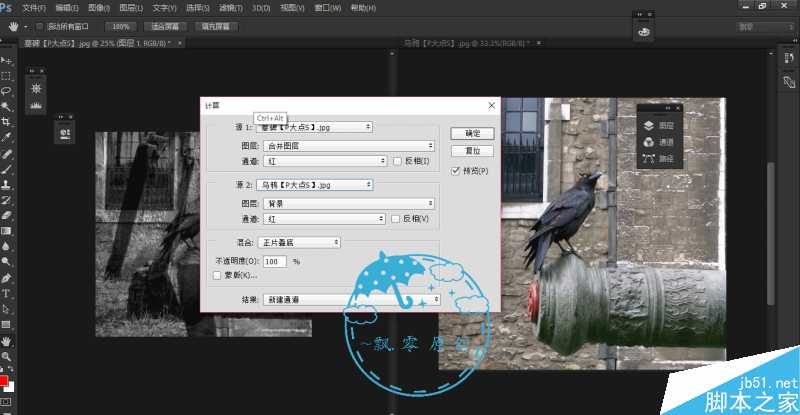Viewport: 800px width, 415px height.
Task: Open source 2 layer dropdown 背景
Action: (349, 203)
